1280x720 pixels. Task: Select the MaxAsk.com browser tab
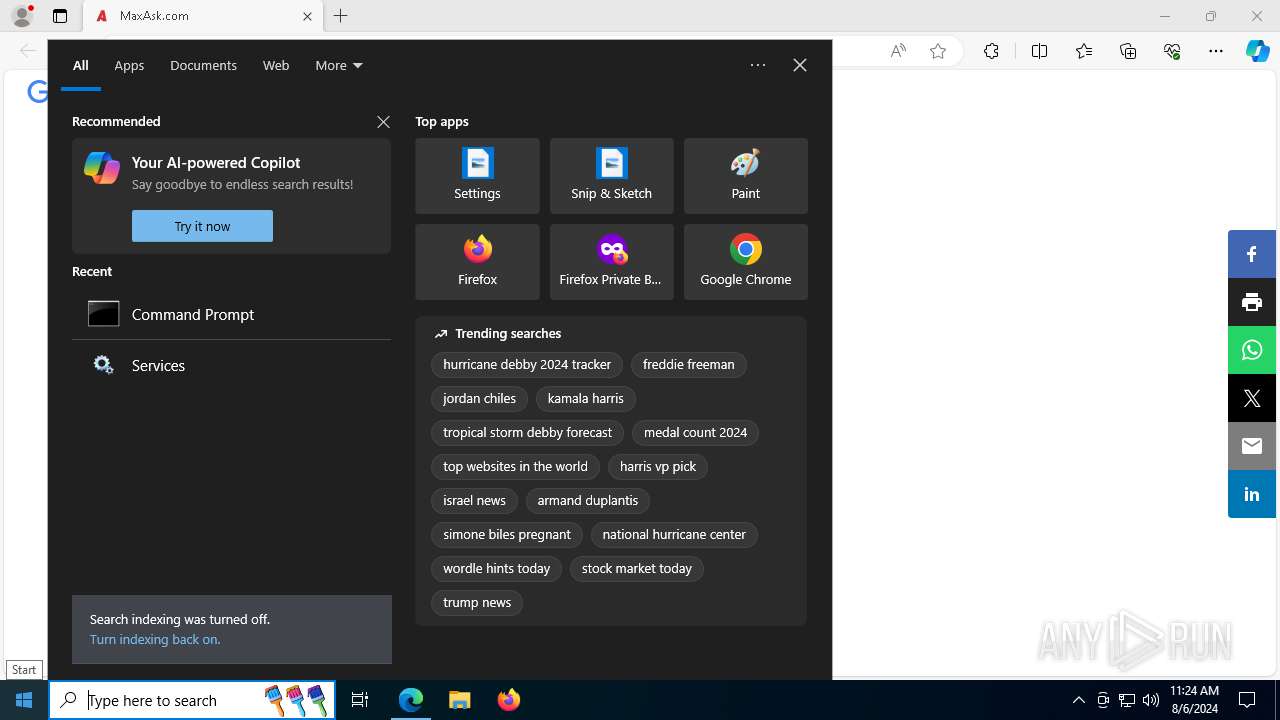pos(202,16)
